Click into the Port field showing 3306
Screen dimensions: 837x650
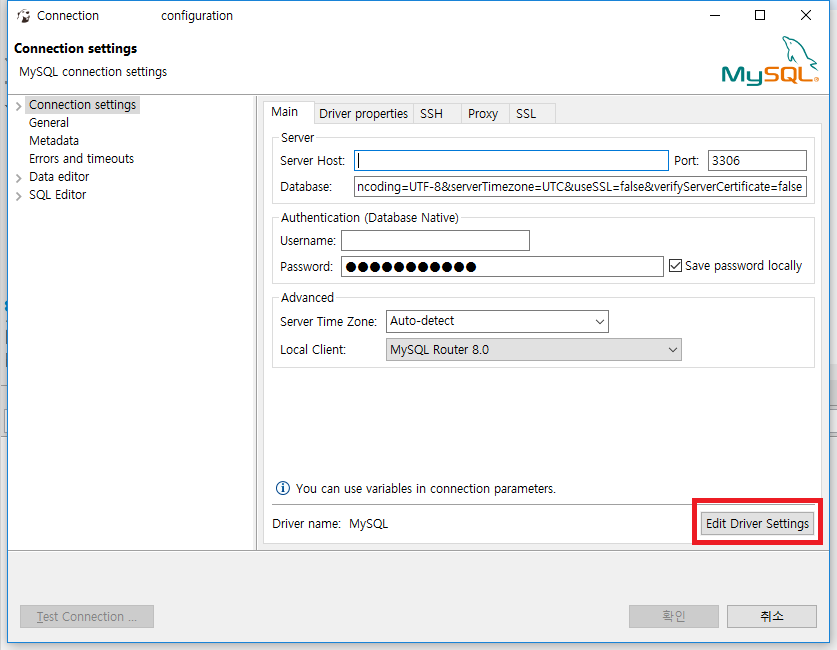(757, 161)
